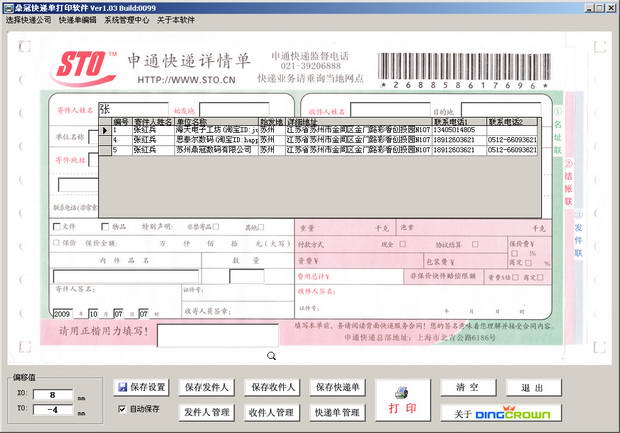Click the month field showing 10
The height and width of the screenshot is (433, 620).
pyautogui.click(x=93, y=314)
